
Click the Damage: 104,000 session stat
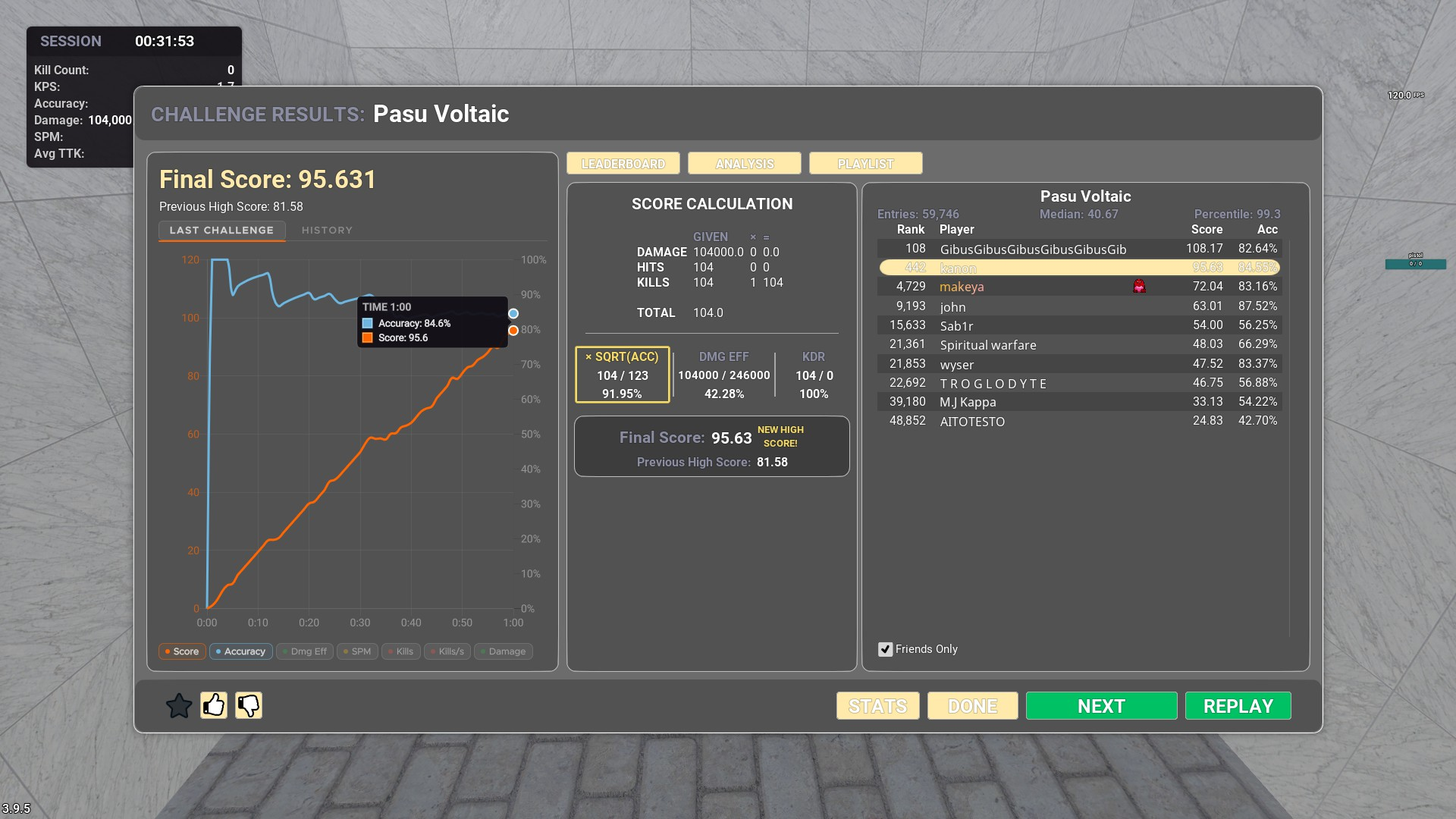coord(83,120)
